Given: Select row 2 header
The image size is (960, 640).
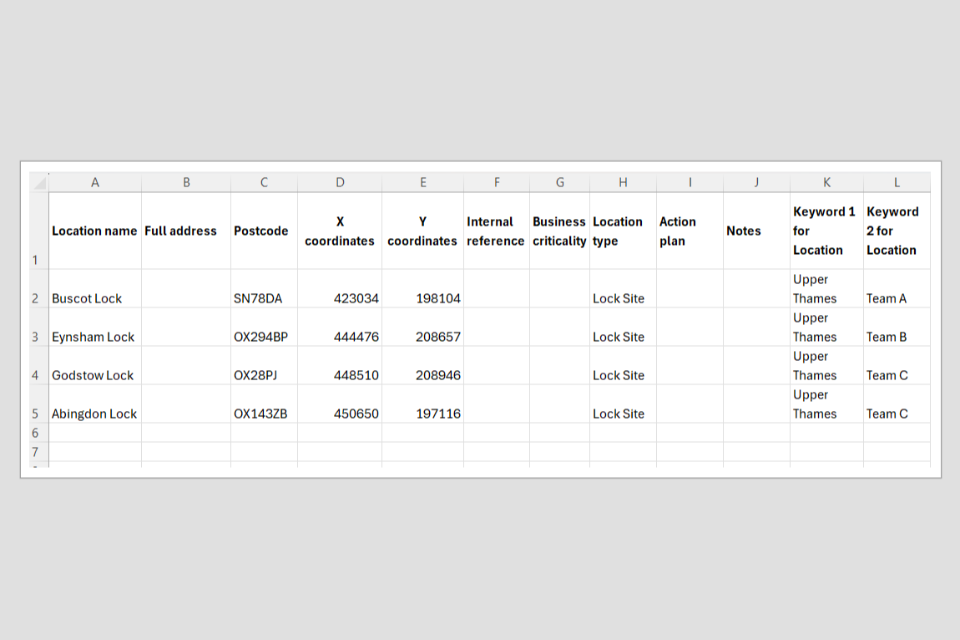Looking at the screenshot, I should click(x=35, y=298).
